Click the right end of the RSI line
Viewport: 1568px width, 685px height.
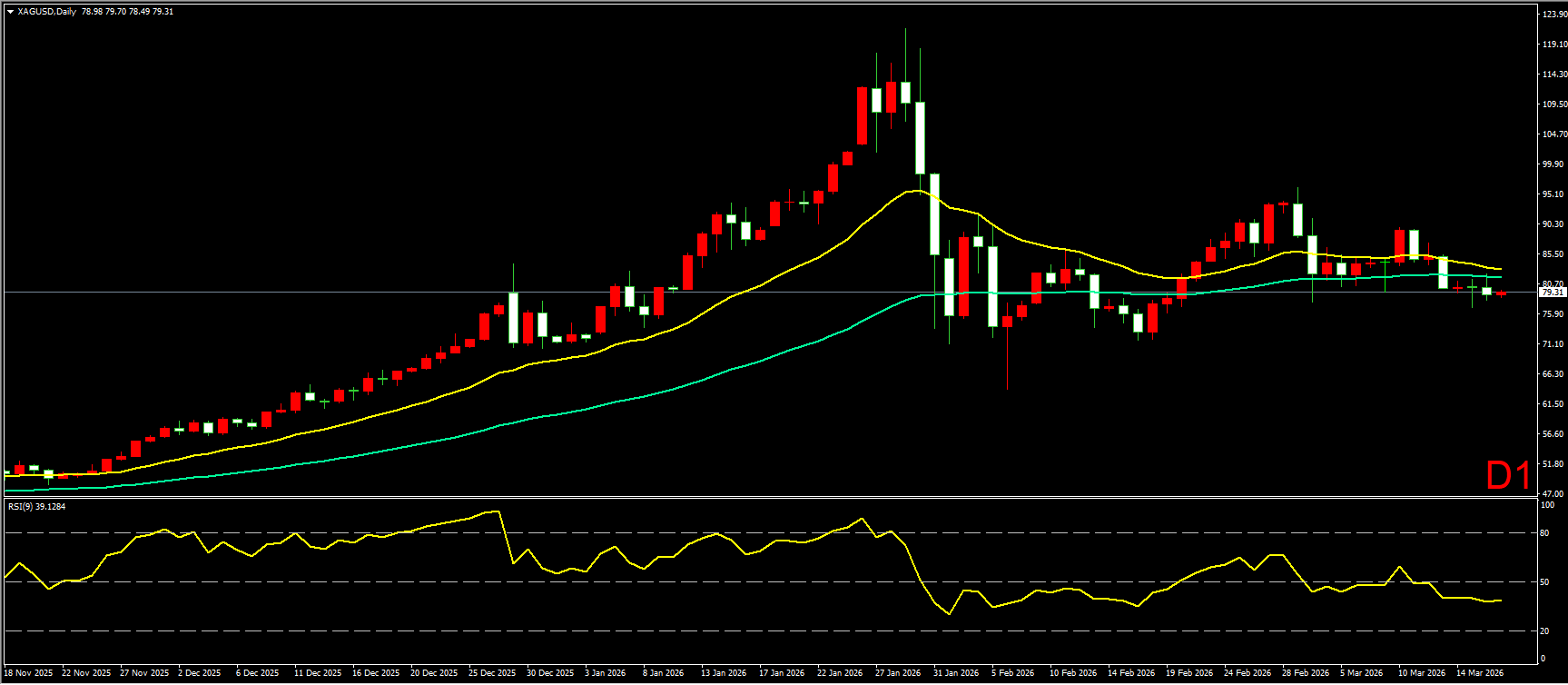pyautogui.click(x=1500, y=601)
